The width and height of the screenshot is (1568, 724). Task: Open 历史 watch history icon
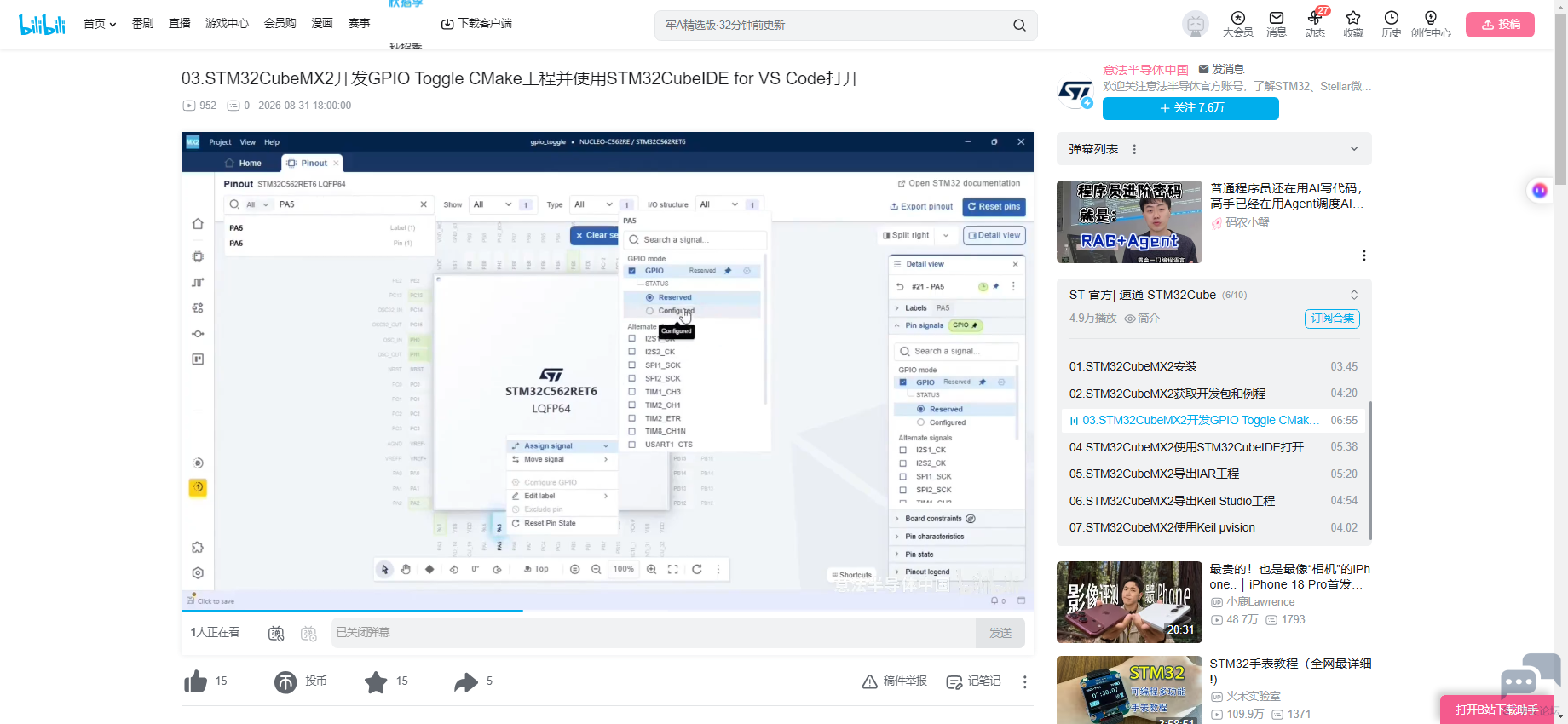click(x=1392, y=24)
